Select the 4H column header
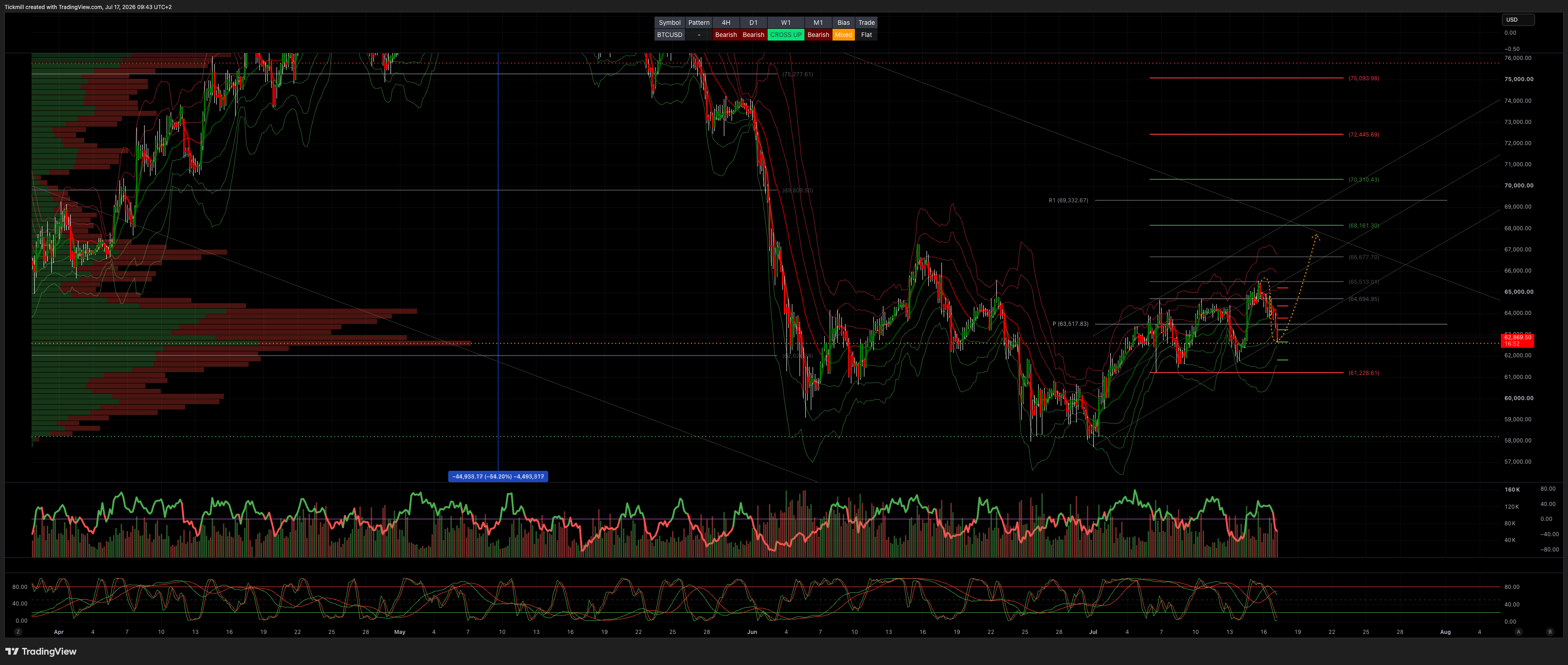This screenshot has width=1568, height=665. [x=726, y=23]
